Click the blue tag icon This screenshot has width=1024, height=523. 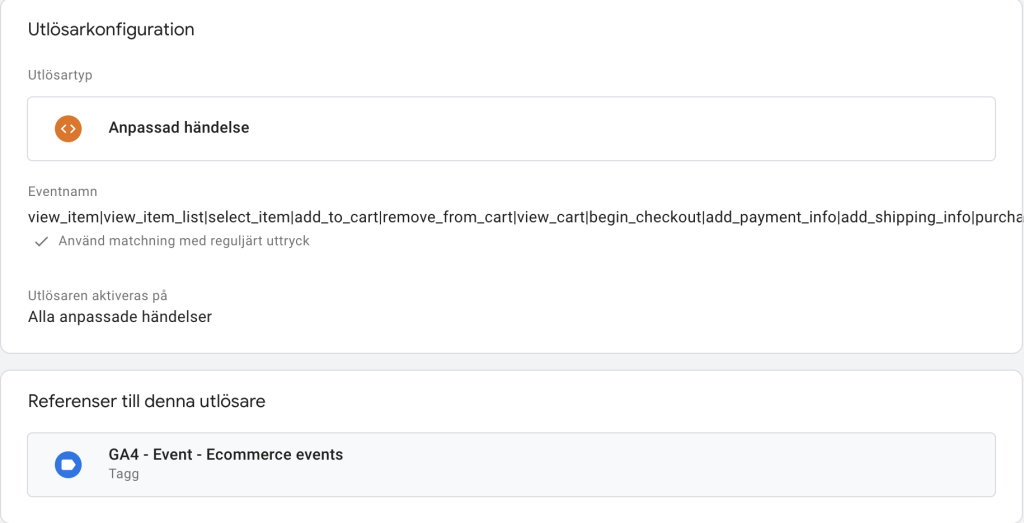tap(68, 465)
